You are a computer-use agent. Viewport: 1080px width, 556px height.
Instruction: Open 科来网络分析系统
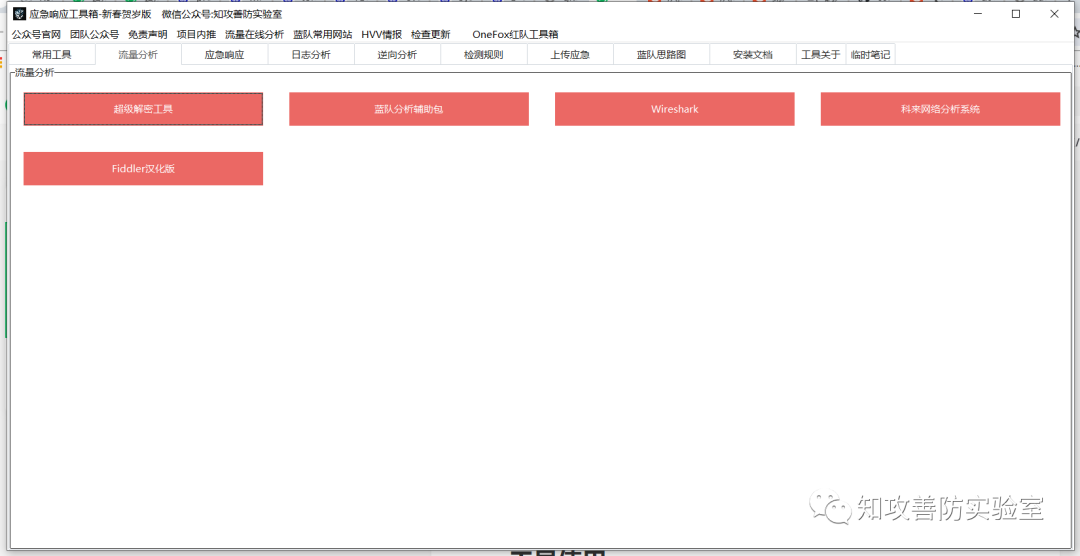(x=940, y=109)
